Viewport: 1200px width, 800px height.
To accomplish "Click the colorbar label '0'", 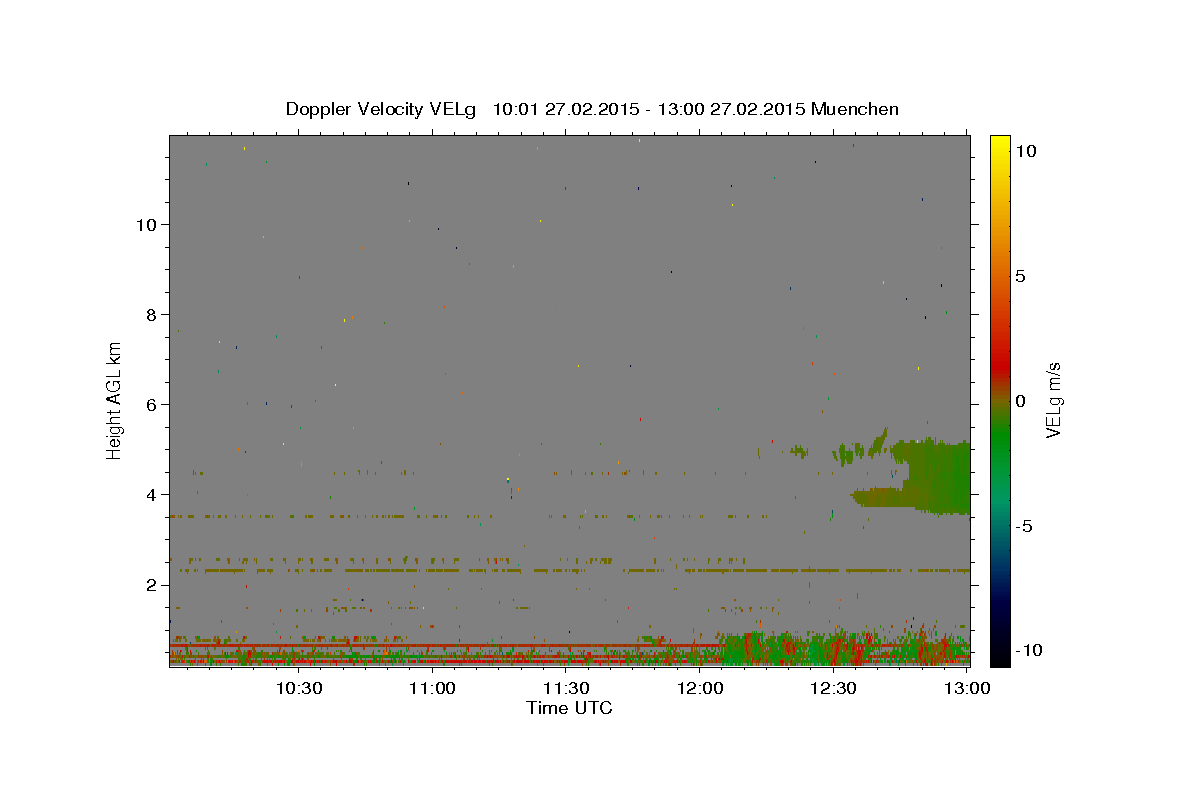I will [1020, 400].
